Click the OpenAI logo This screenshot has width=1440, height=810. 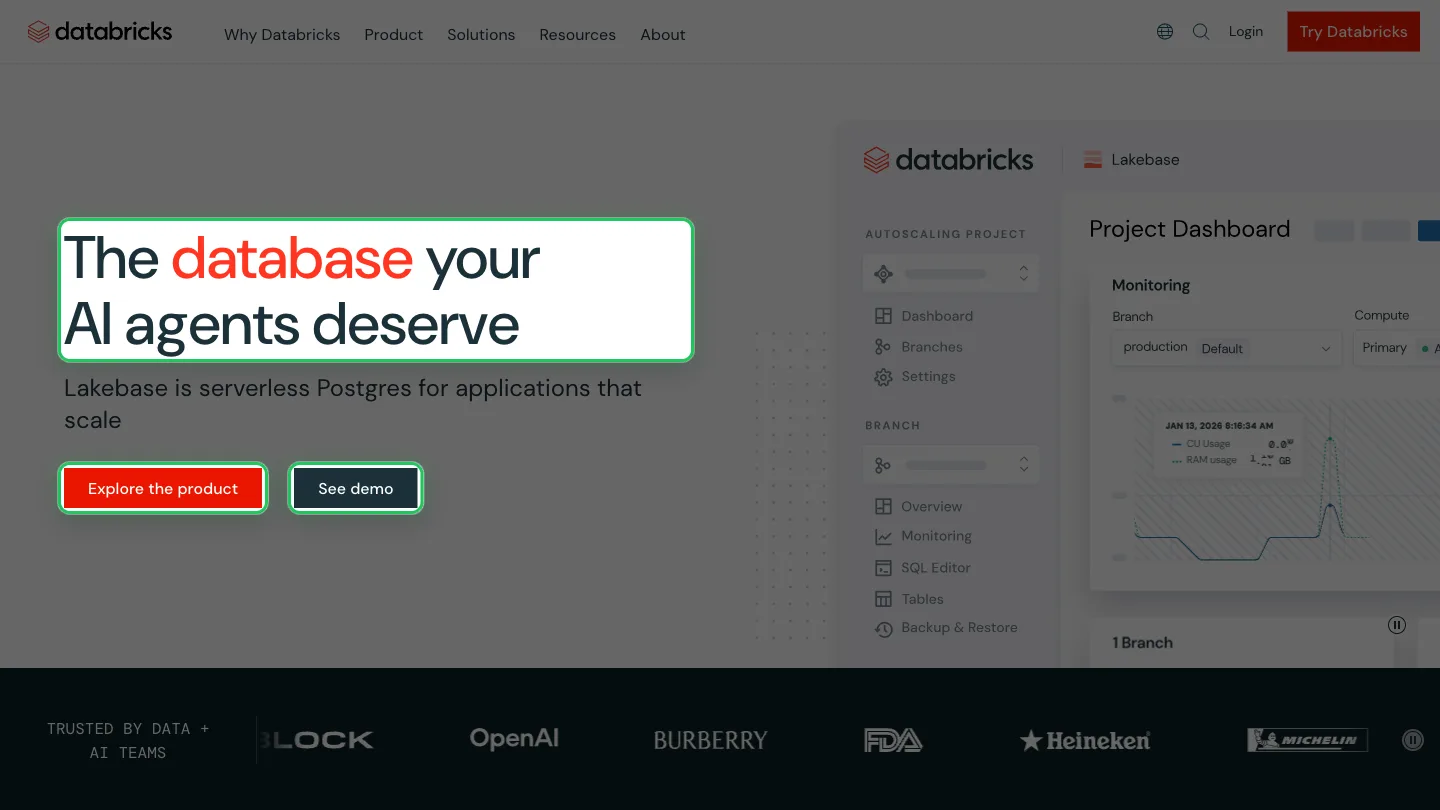(x=514, y=739)
